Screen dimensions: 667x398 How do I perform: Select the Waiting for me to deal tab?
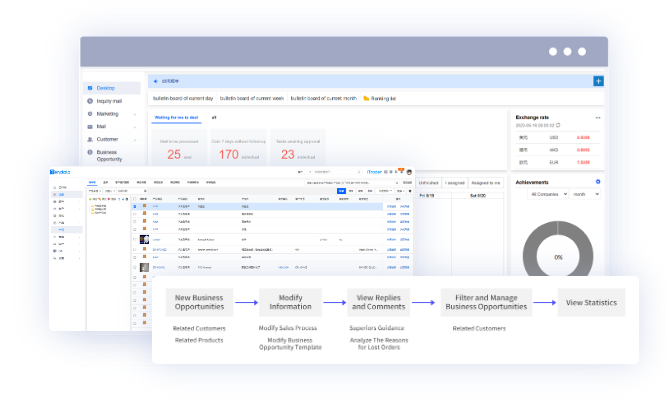pyautogui.click(x=176, y=117)
